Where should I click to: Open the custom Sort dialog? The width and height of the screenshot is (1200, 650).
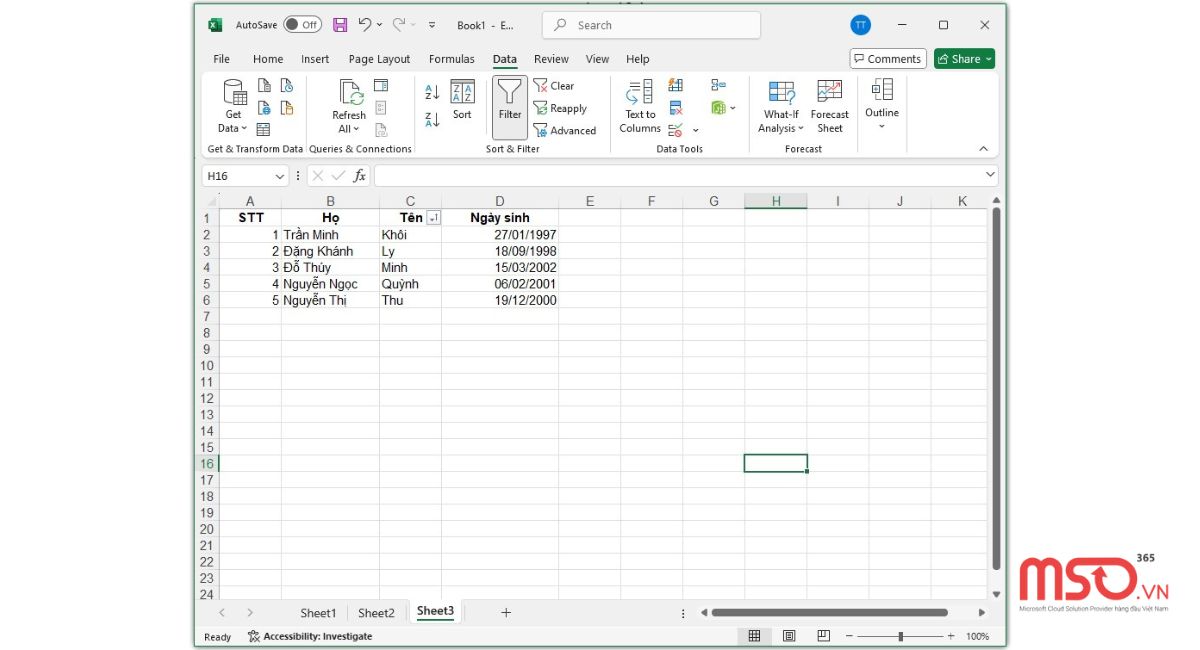(462, 100)
